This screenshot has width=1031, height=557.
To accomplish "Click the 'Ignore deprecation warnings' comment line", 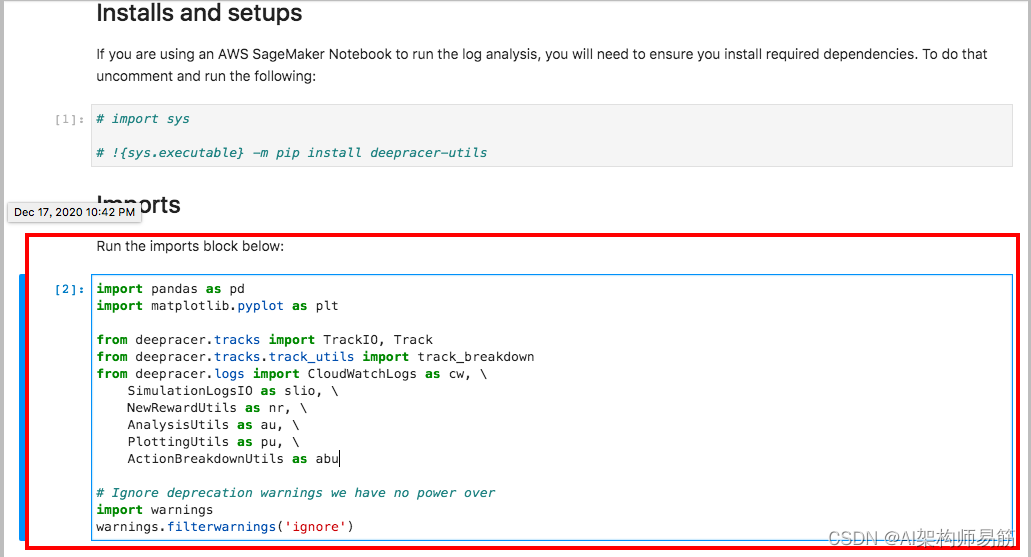I will (x=296, y=493).
